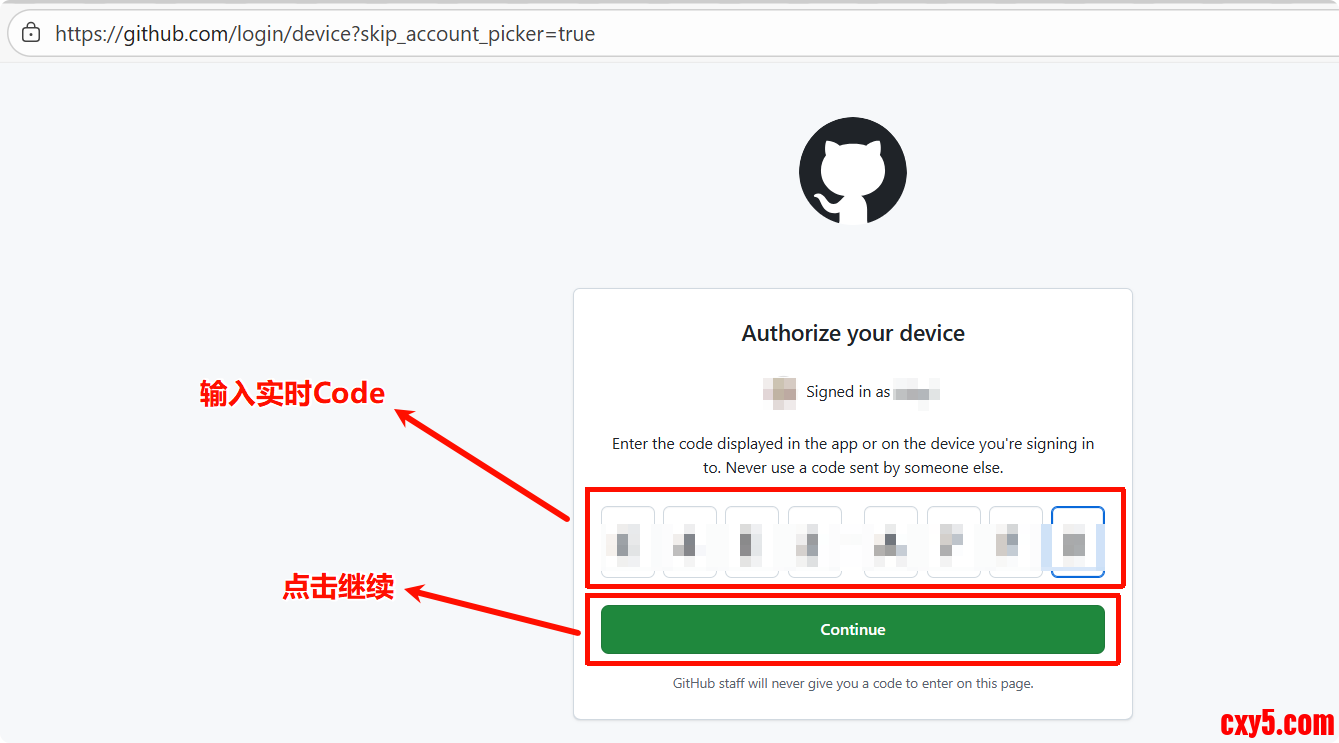The width and height of the screenshot is (1339, 743).
Task: Click the '点击继续' red annotation label
Action: 338,587
